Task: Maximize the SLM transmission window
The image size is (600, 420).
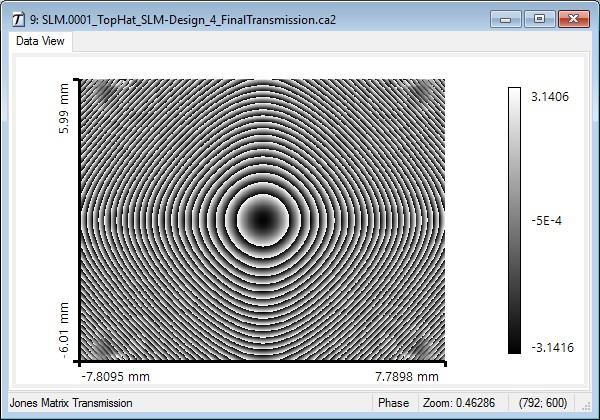Action: [x=539, y=18]
